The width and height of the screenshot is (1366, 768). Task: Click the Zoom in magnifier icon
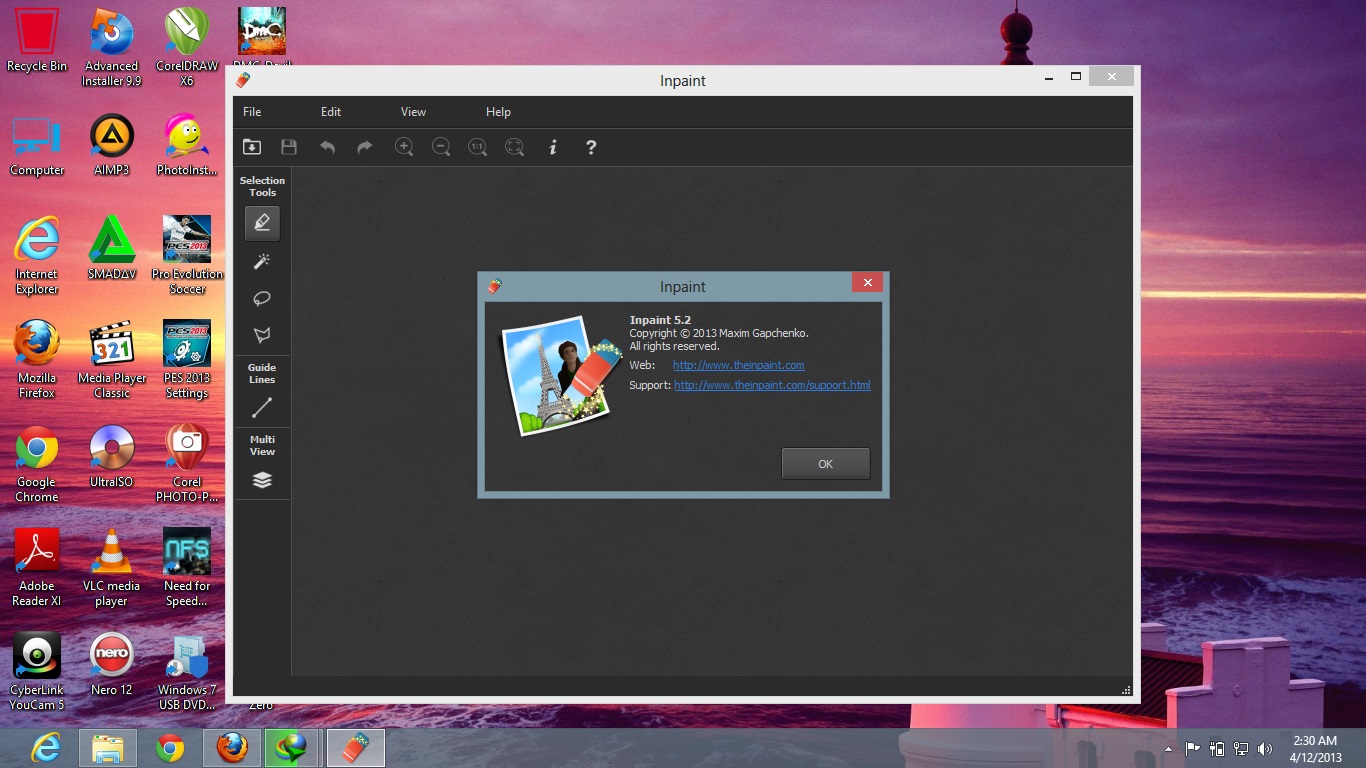coord(404,147)
